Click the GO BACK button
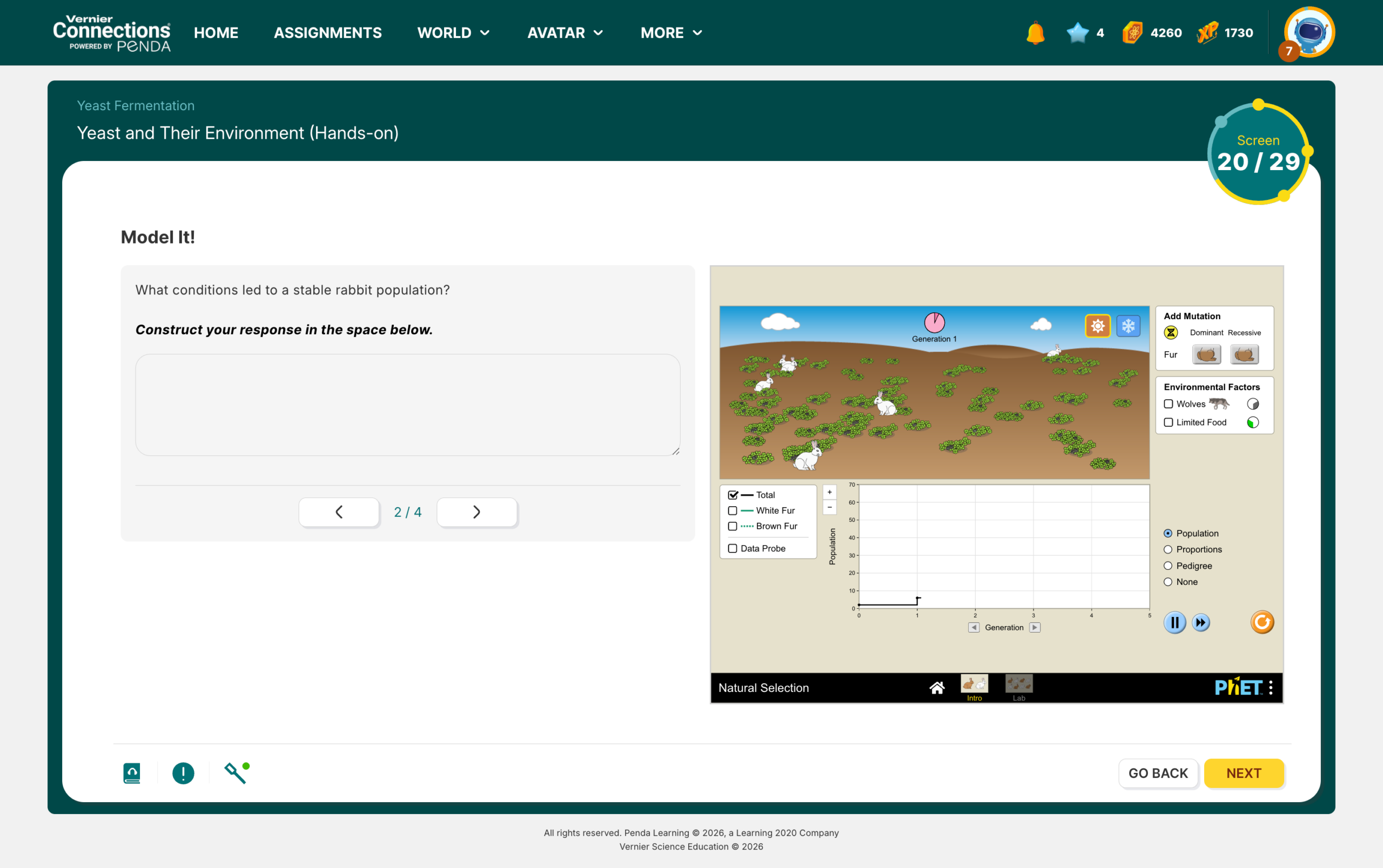The image size is (1383, 868). [x=1157, y=773]
